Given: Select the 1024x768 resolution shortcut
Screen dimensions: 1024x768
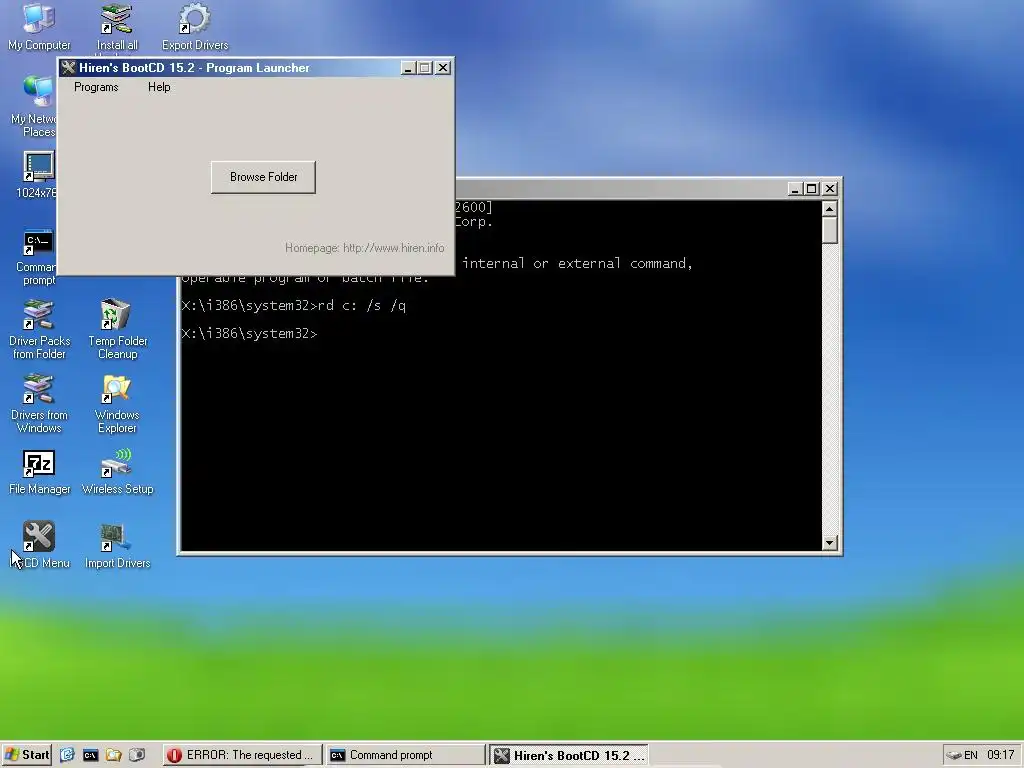Looking at the screenshot, I should [37, 174].
